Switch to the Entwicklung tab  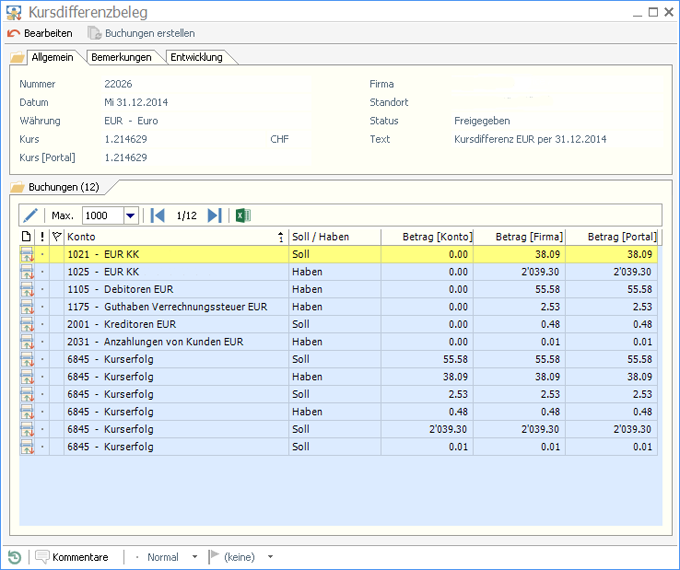point(196,57)
